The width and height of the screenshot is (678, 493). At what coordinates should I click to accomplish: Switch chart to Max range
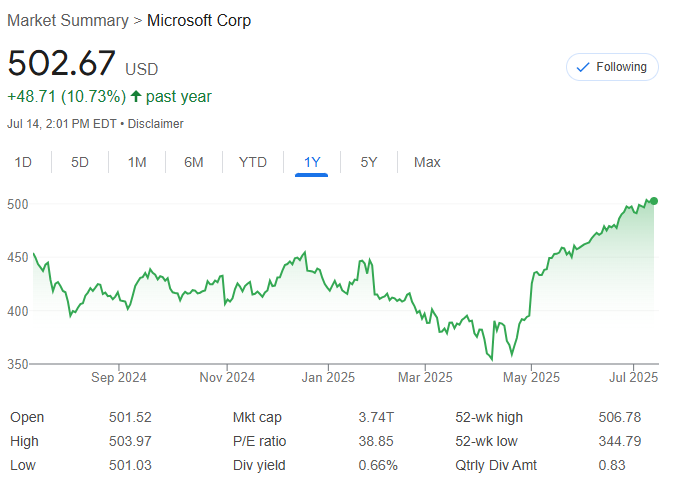pos(427,162)
